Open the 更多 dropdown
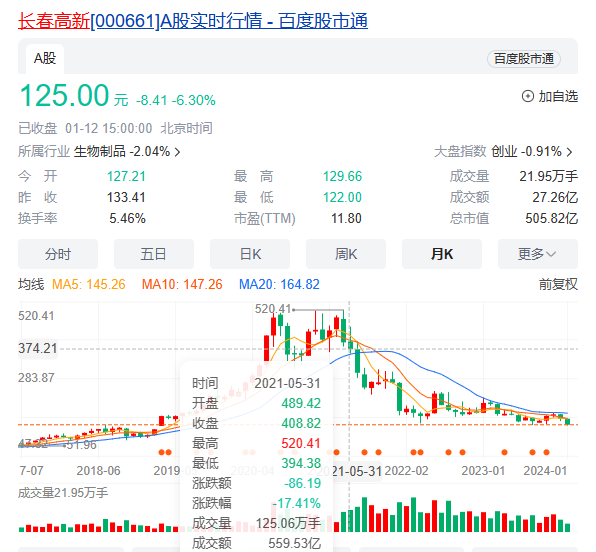Screen dimensions: 596x552 538,254
